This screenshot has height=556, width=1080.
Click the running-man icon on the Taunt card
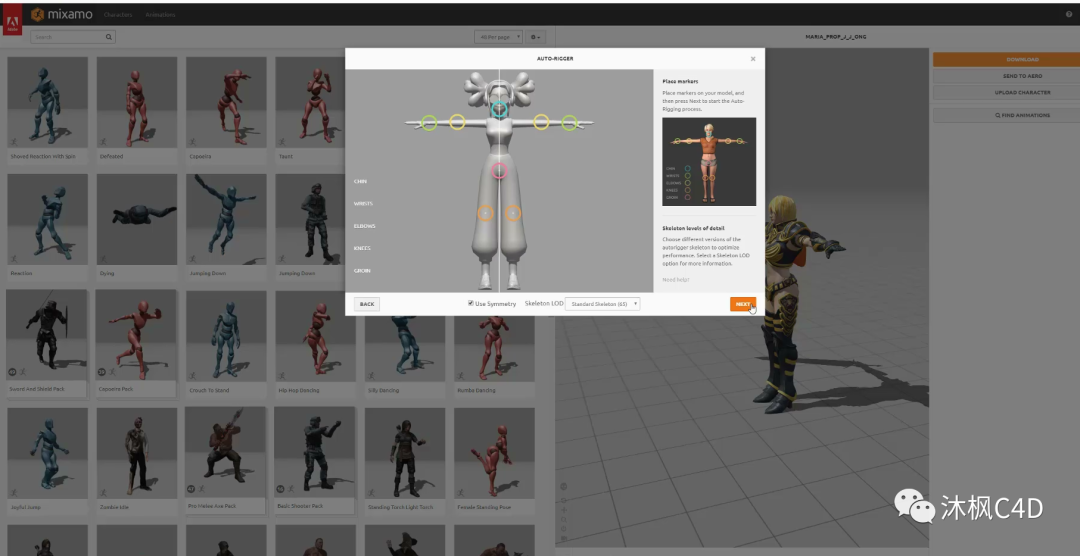tap(282, 142)
